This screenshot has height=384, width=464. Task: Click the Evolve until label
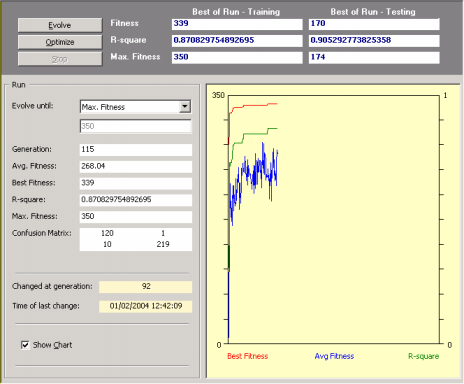[33, 106]
